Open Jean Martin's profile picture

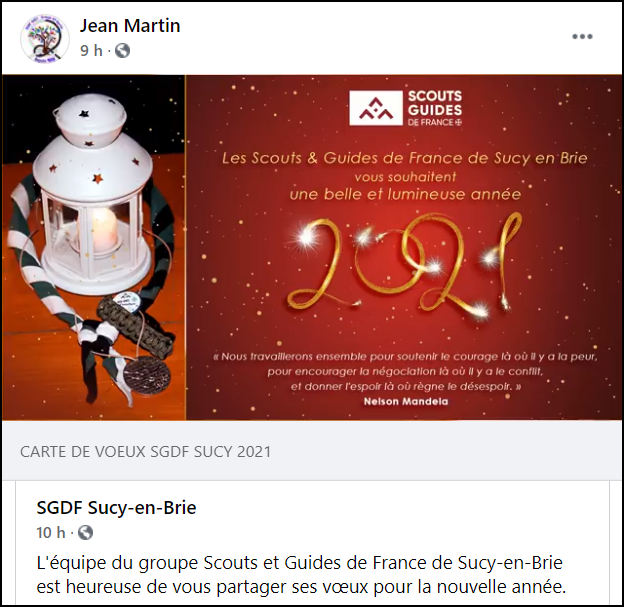point(45,39)
